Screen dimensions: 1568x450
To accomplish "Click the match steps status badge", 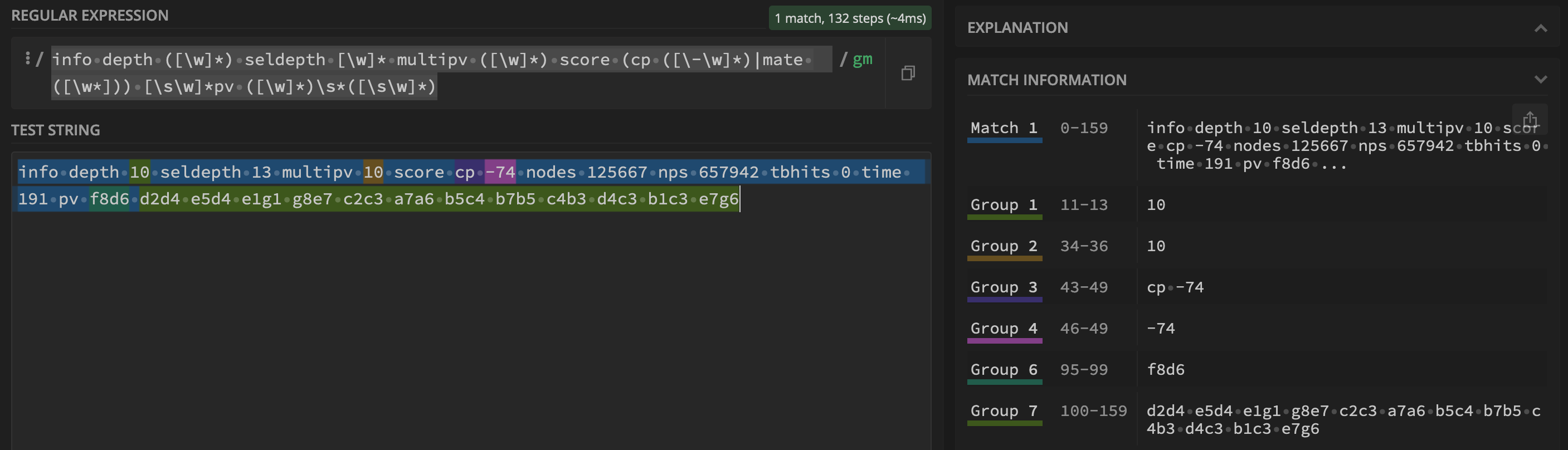I will click(850, 18).
